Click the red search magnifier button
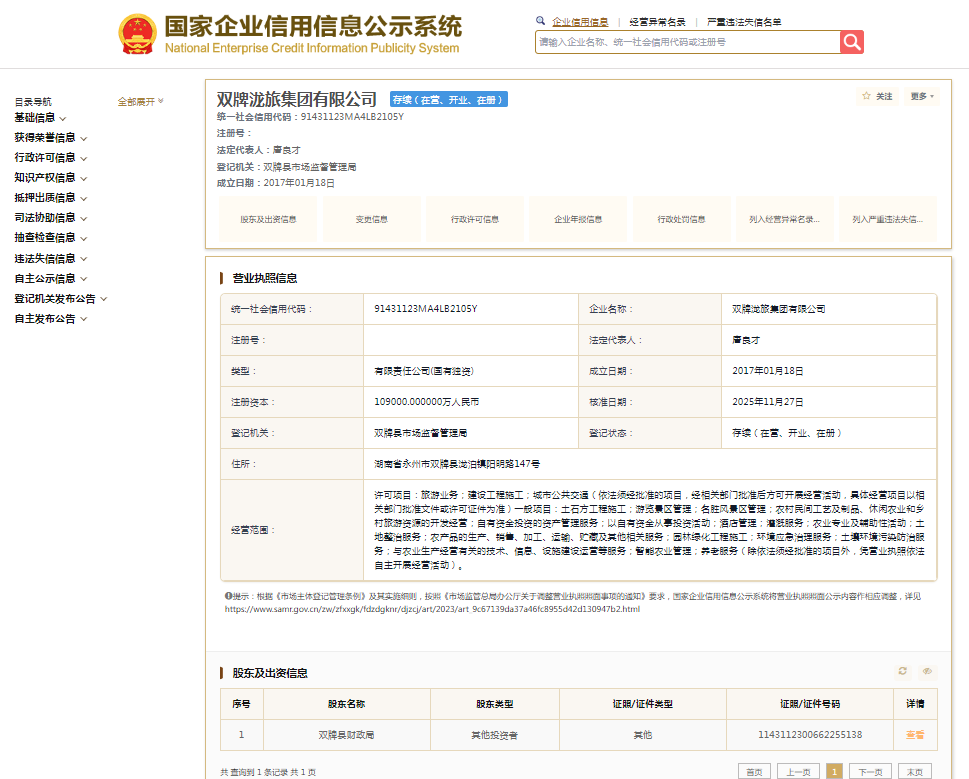969x779 pixels. tap(852, 42)
